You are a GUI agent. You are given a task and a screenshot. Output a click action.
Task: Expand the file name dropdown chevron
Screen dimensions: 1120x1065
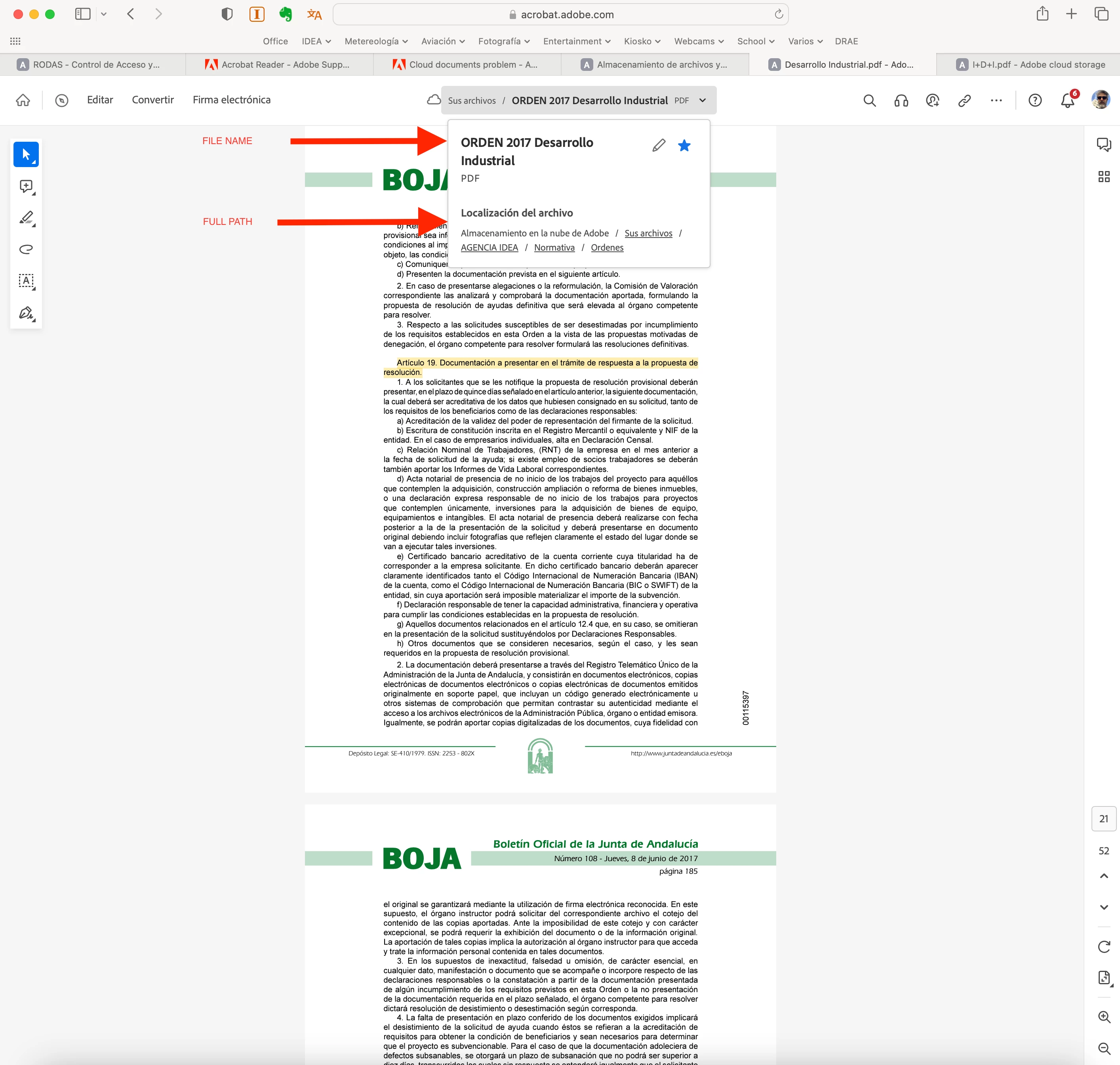point(703,101)
